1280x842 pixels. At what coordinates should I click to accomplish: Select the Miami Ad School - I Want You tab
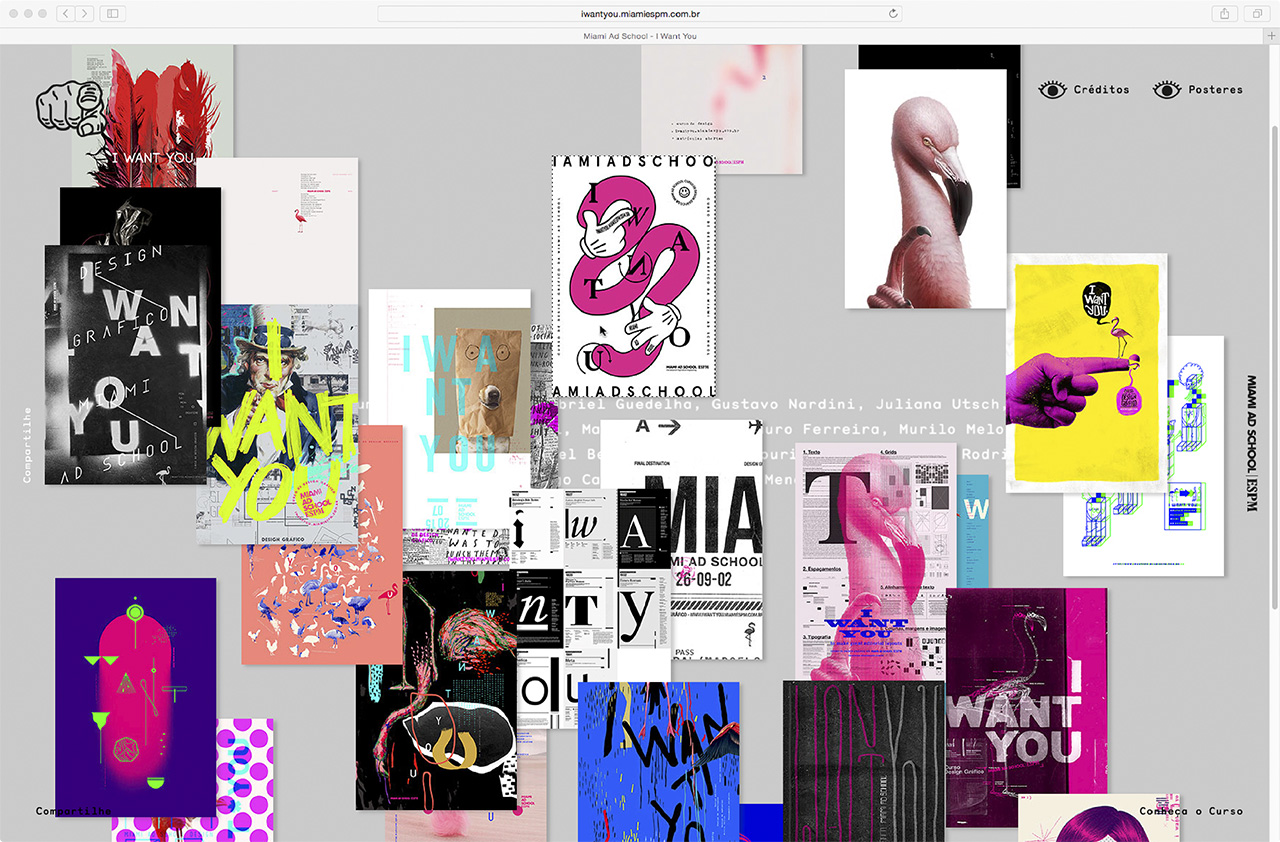(x=640, y=36)
